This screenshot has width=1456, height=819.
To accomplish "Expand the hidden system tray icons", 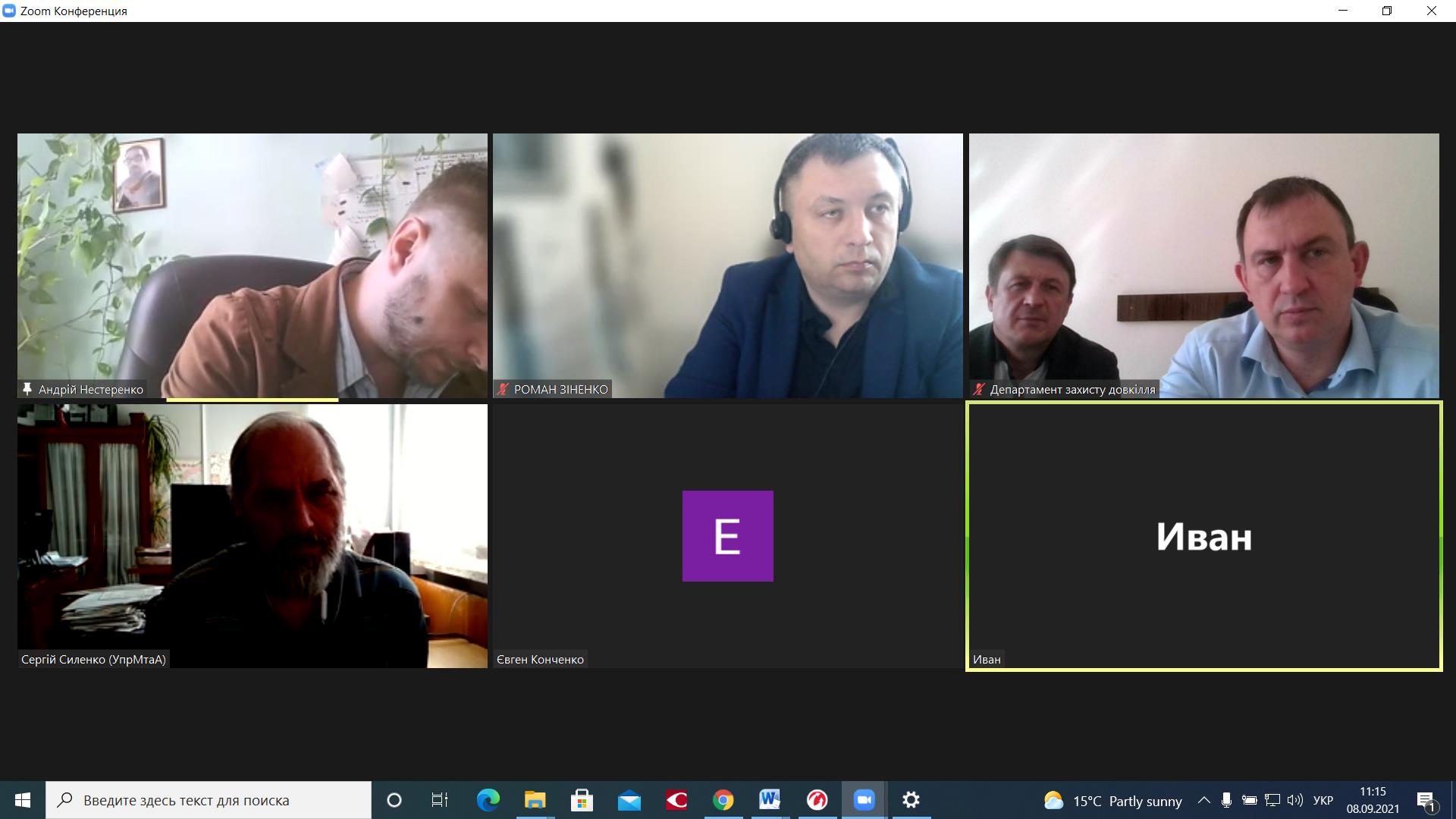I will (1203, 800).
